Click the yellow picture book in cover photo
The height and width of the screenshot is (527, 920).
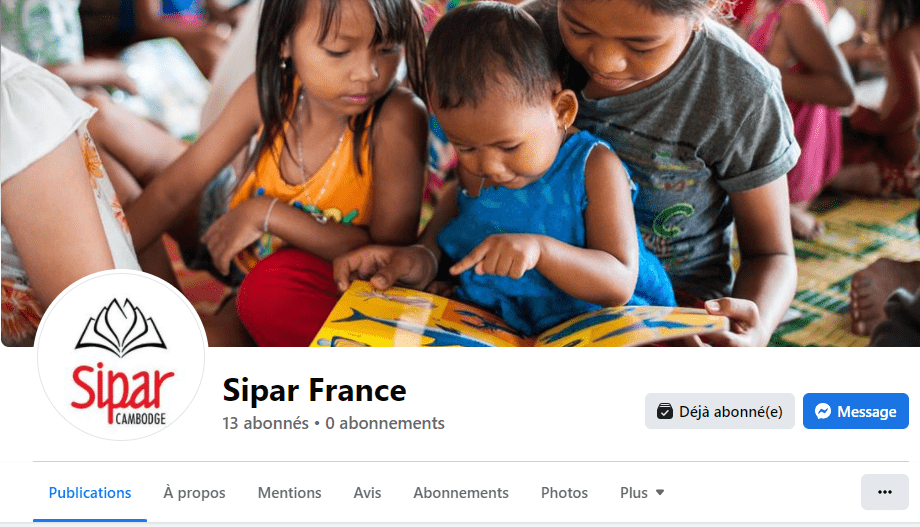[x=516, y=315]
